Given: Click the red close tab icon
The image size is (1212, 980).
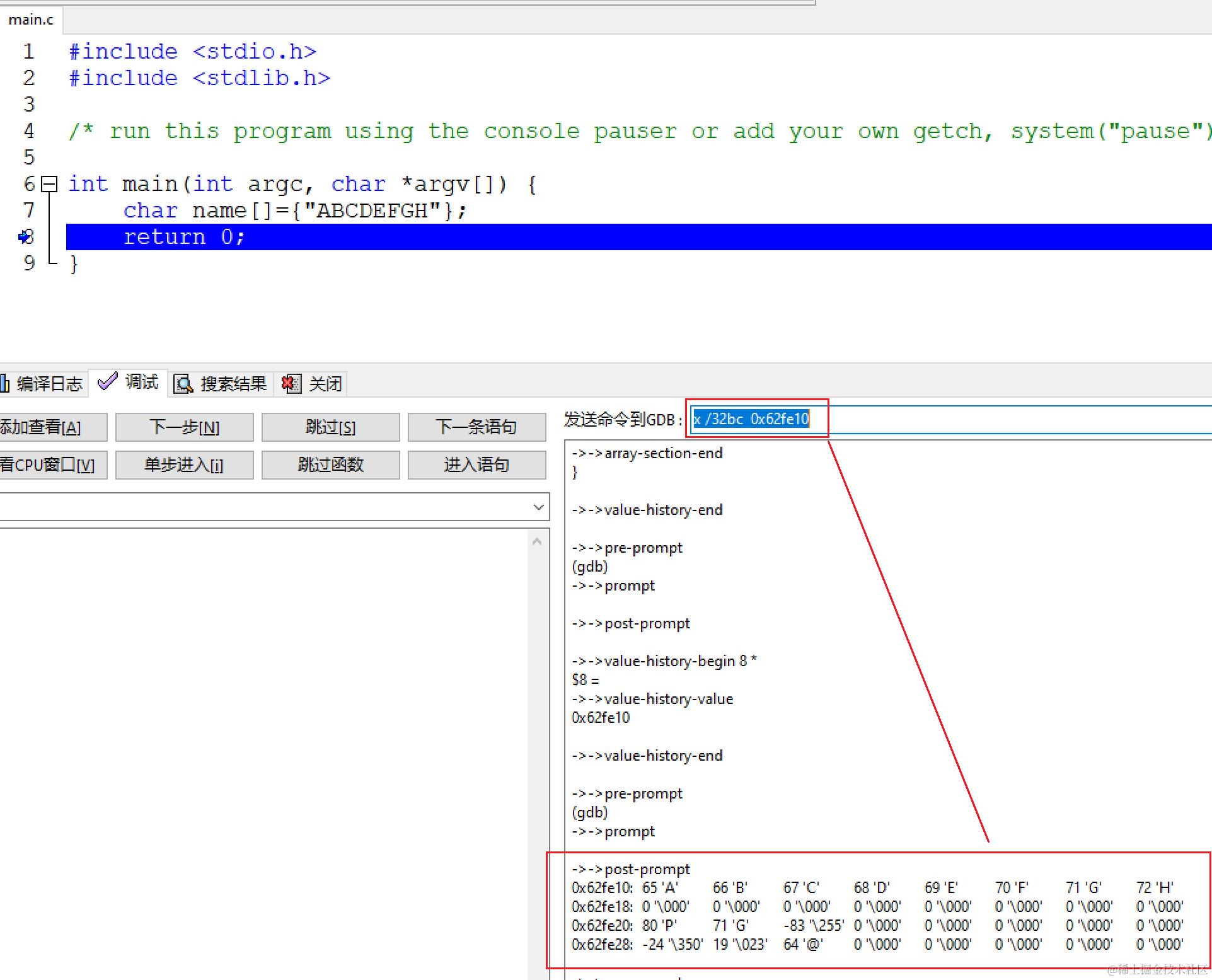Looking at the screenshot, I should (291, 383).
